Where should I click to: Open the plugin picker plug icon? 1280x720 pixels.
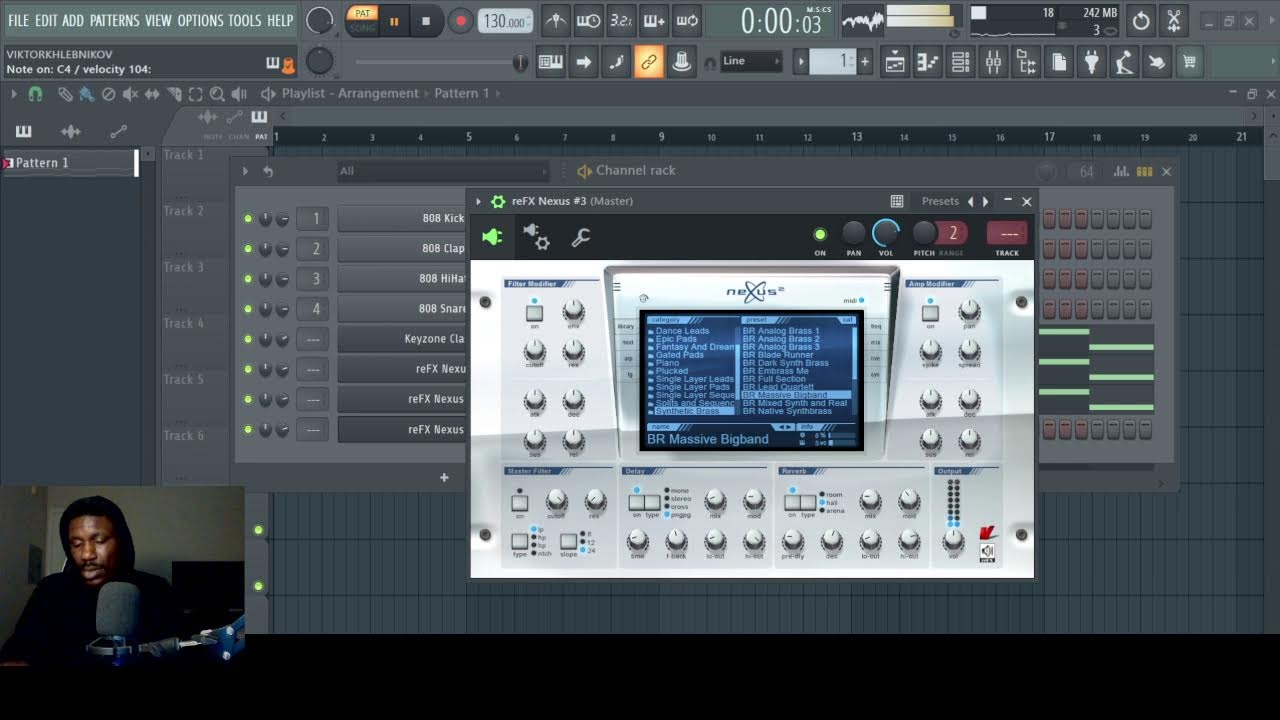click(1091, 62)
